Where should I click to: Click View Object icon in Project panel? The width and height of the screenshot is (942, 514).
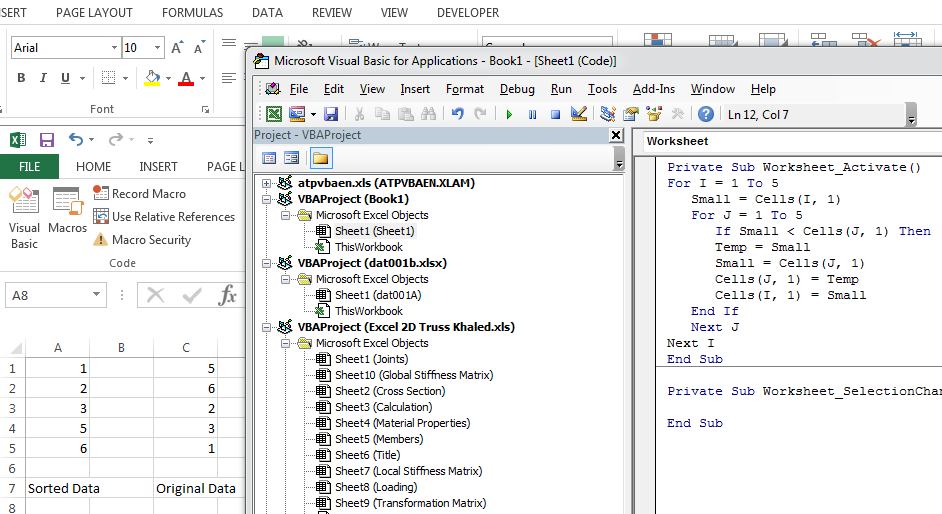[x=291, y=158]
